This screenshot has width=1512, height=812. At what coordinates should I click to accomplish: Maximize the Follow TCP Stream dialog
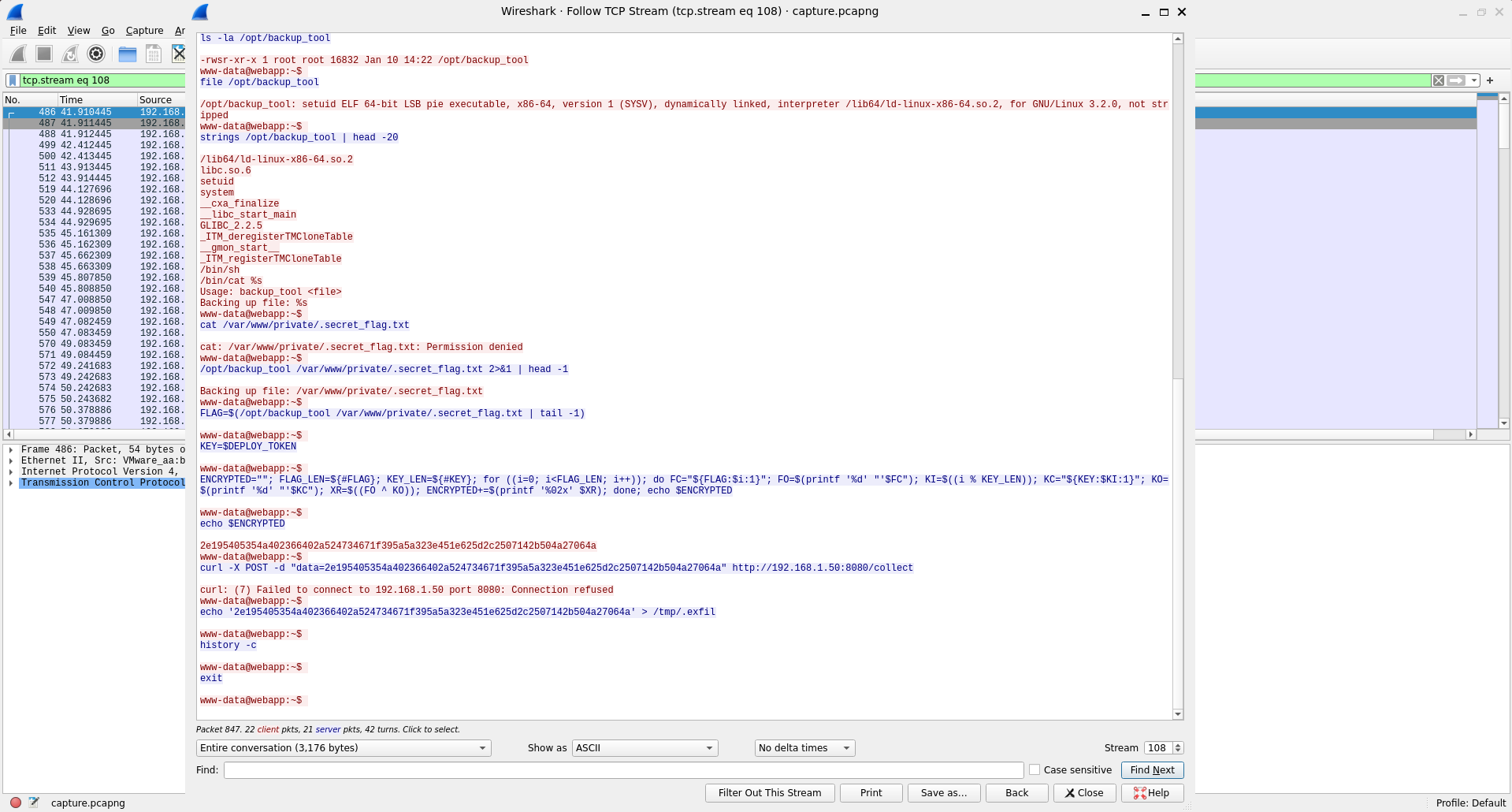(x=1164, y=12)
